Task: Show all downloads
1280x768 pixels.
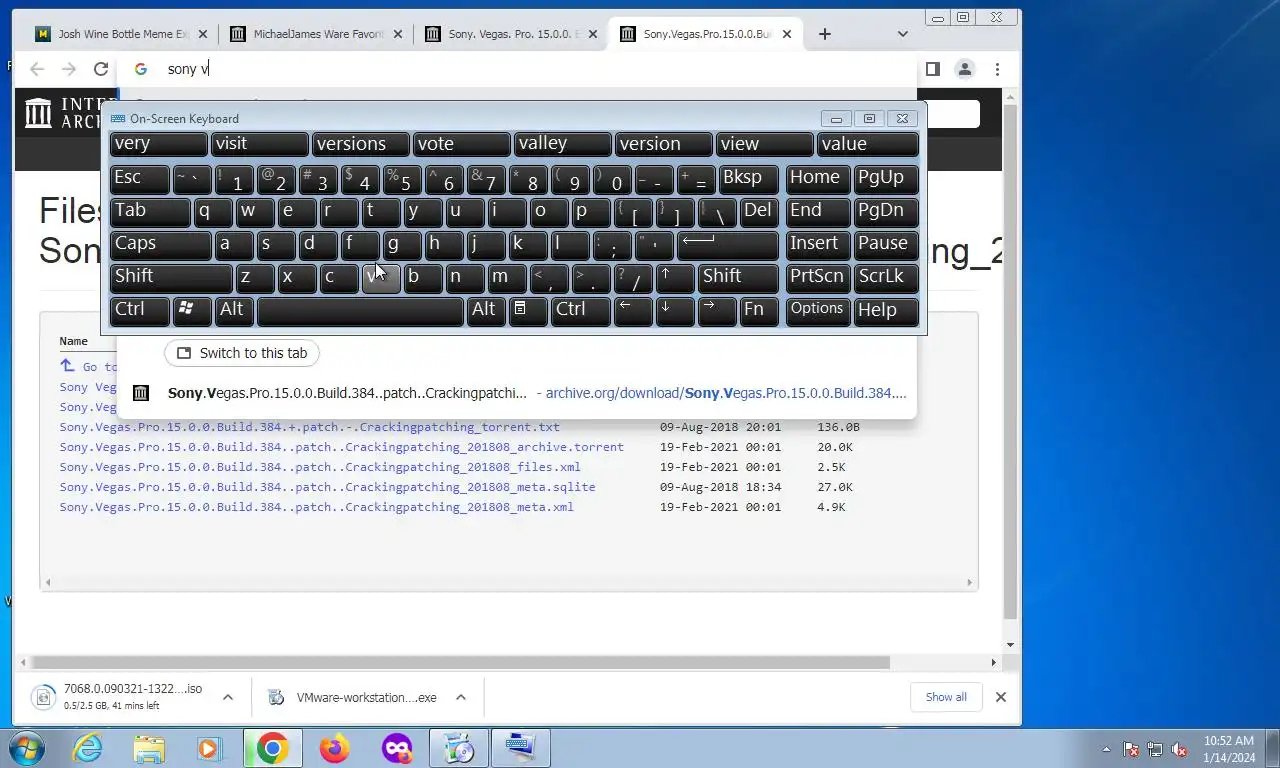Action: pyautogui.click(x=946, y=697)
